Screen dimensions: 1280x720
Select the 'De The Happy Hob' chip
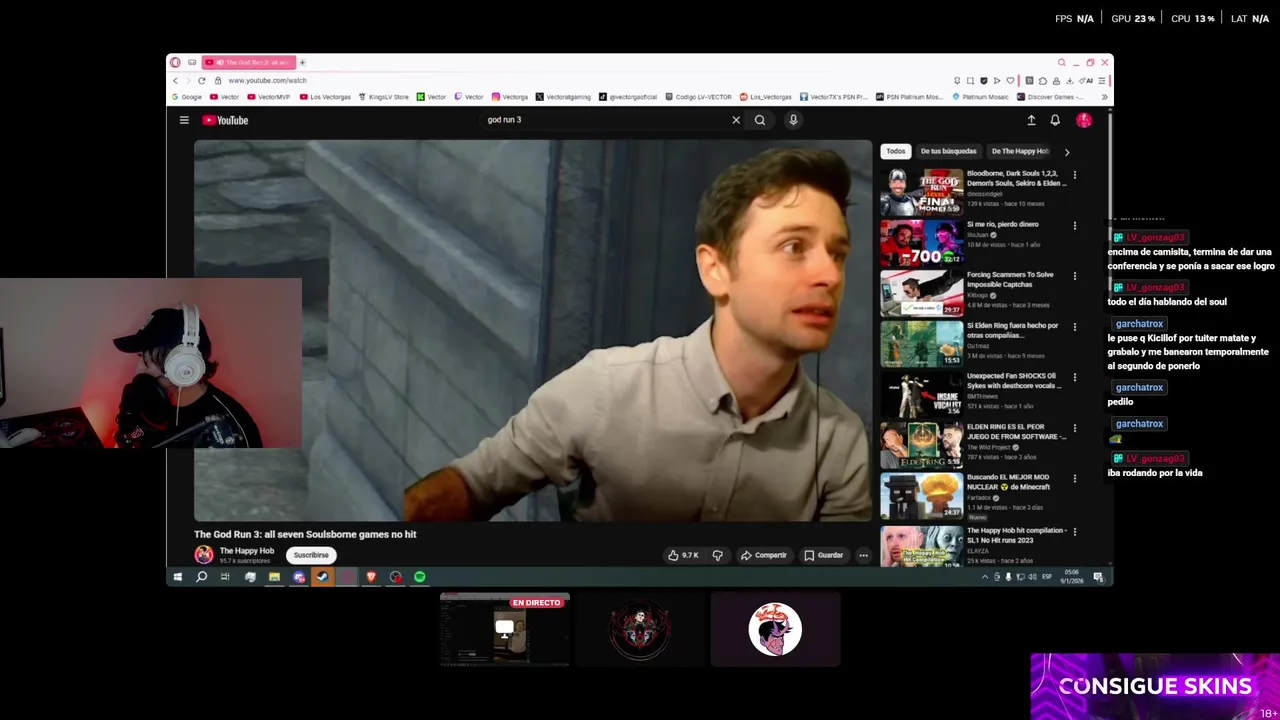[x=1019, y=151]
